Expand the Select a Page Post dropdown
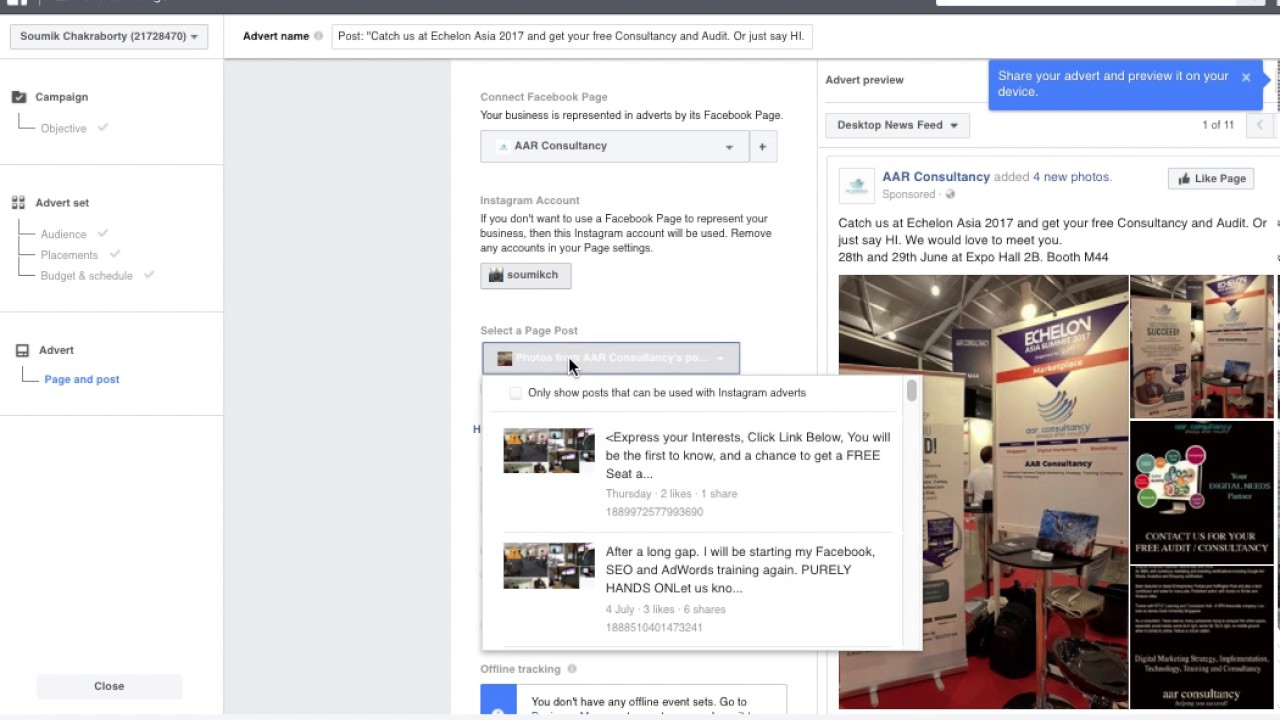The width and height of the screenshot is (1280, 720). coord(610,358)
